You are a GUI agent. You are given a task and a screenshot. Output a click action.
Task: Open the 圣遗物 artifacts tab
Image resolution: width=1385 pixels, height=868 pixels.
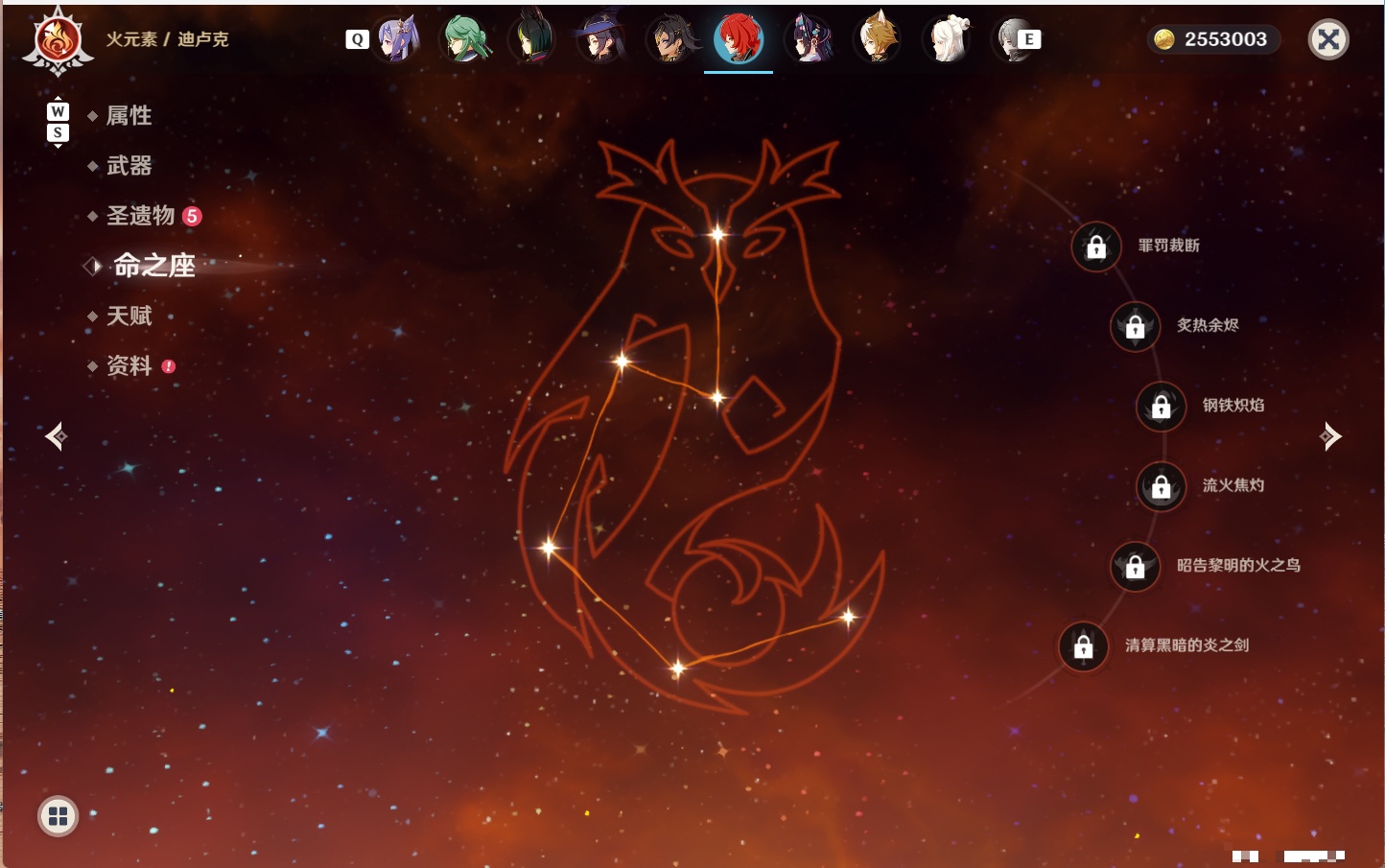tap(141, 216)
